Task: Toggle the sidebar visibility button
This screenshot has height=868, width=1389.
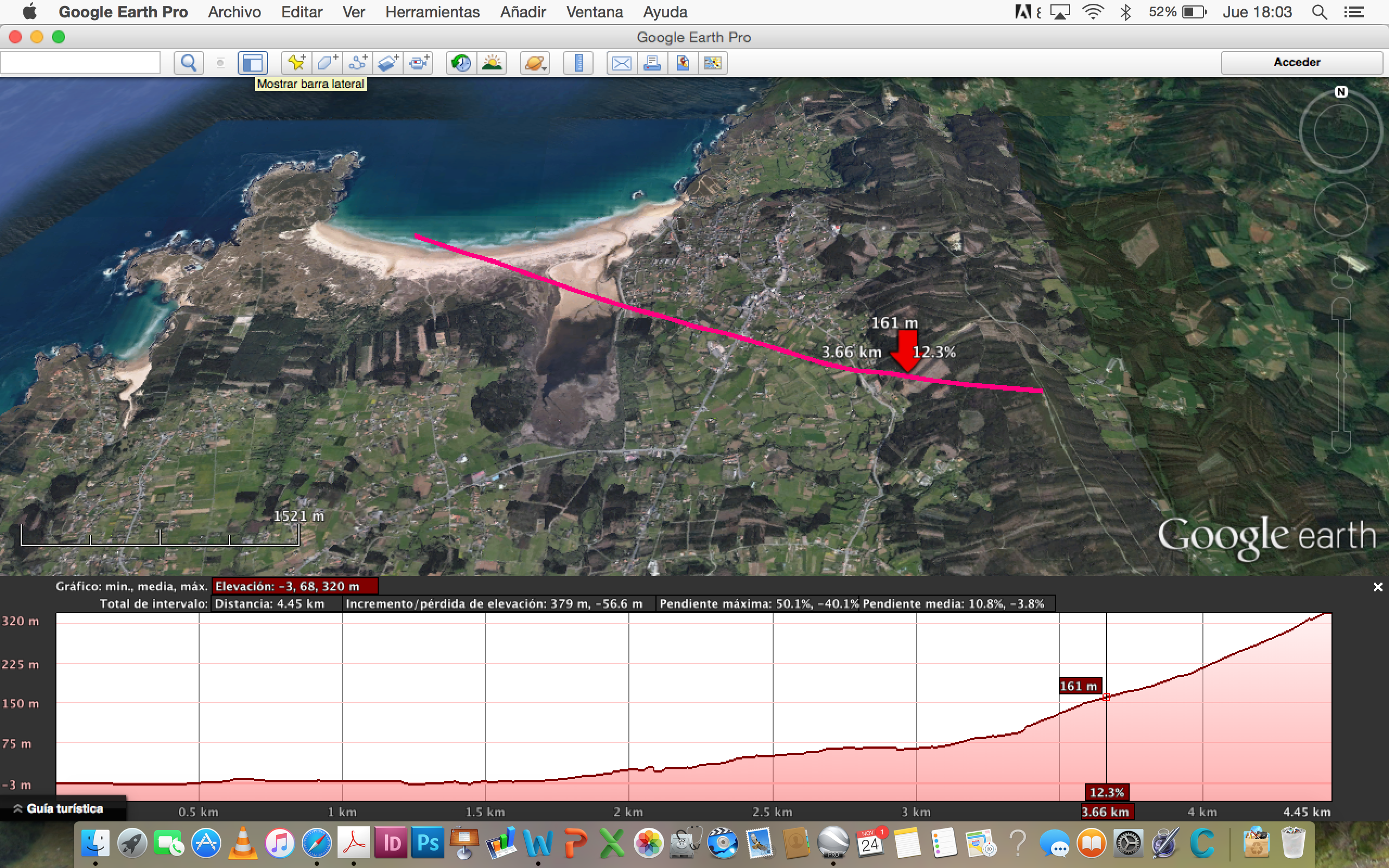Action: coord(252,62)
